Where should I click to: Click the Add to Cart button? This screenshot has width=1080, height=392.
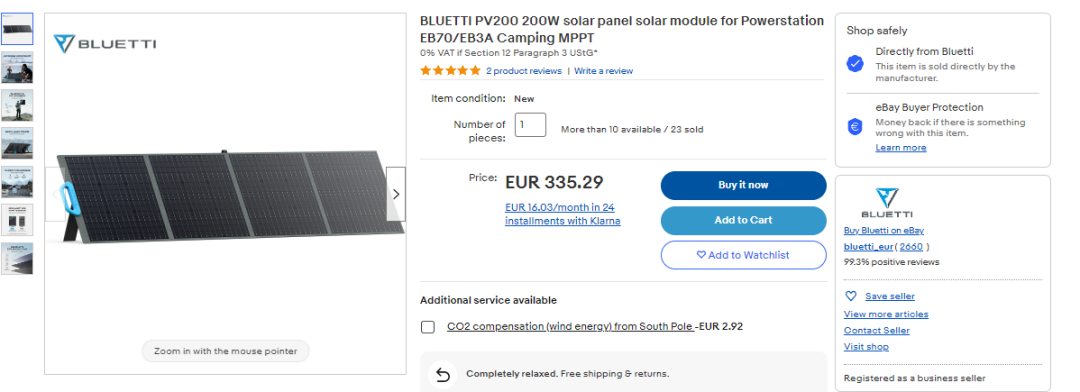tap(743, 220)
